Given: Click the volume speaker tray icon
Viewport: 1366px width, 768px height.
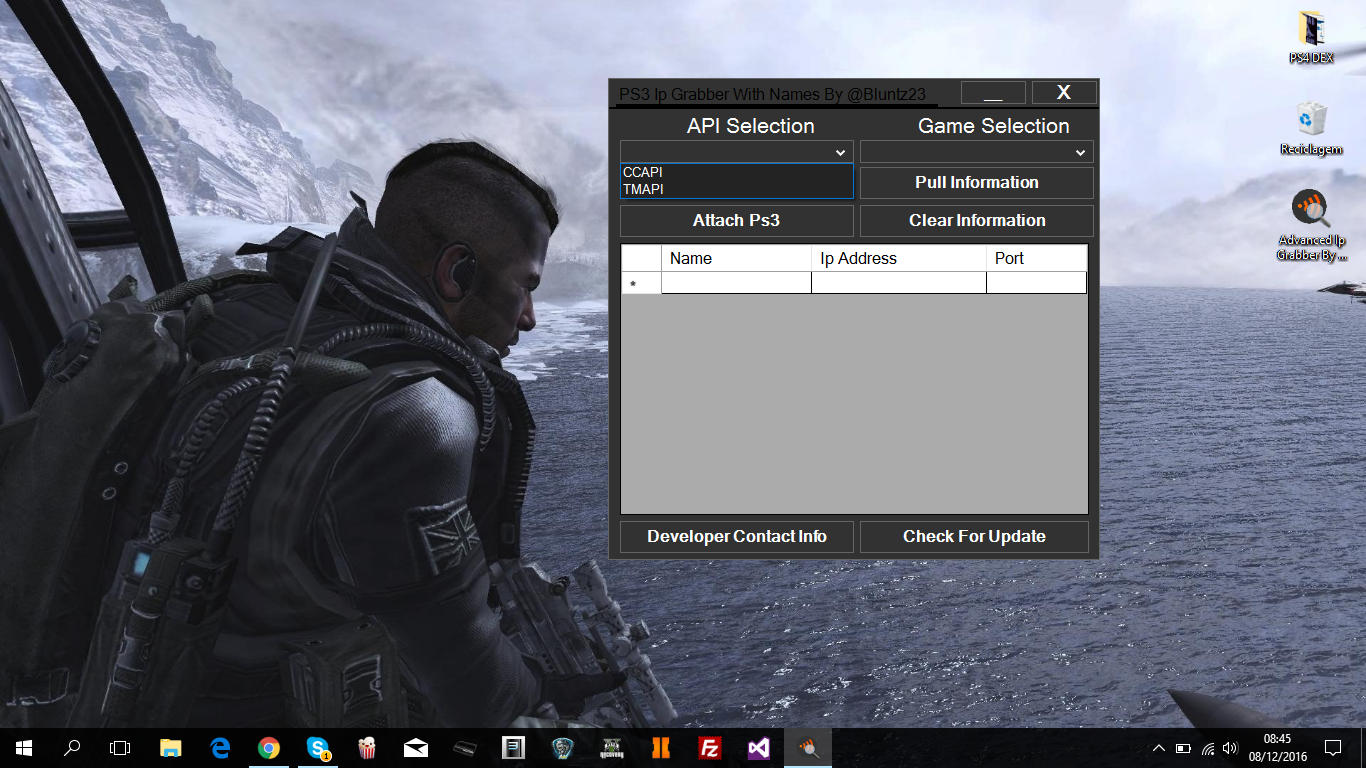Looking at the screenshot, I should 1230,748.
